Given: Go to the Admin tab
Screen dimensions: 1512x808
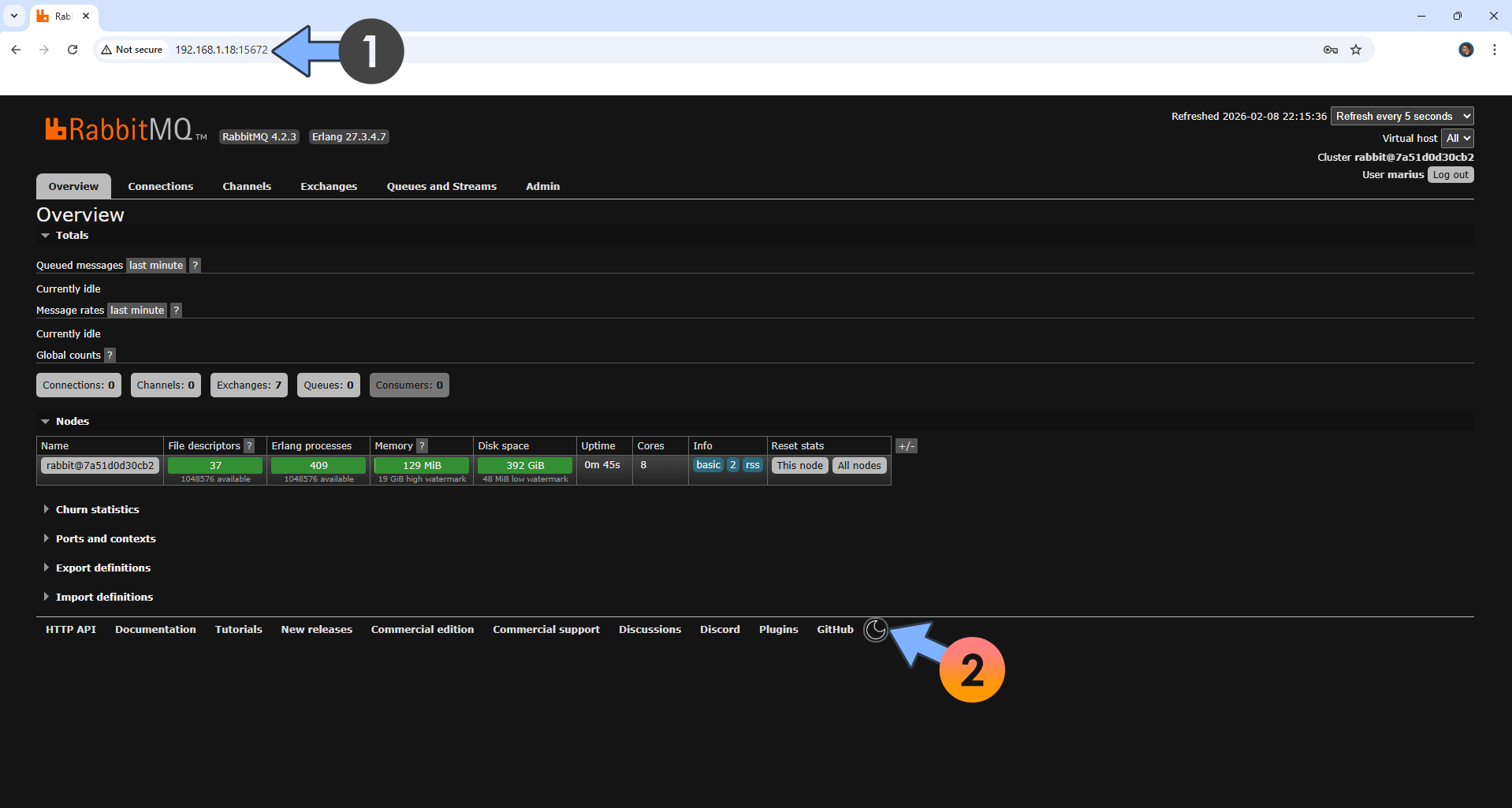Looking at the screenshot, I should pos(542,187).
